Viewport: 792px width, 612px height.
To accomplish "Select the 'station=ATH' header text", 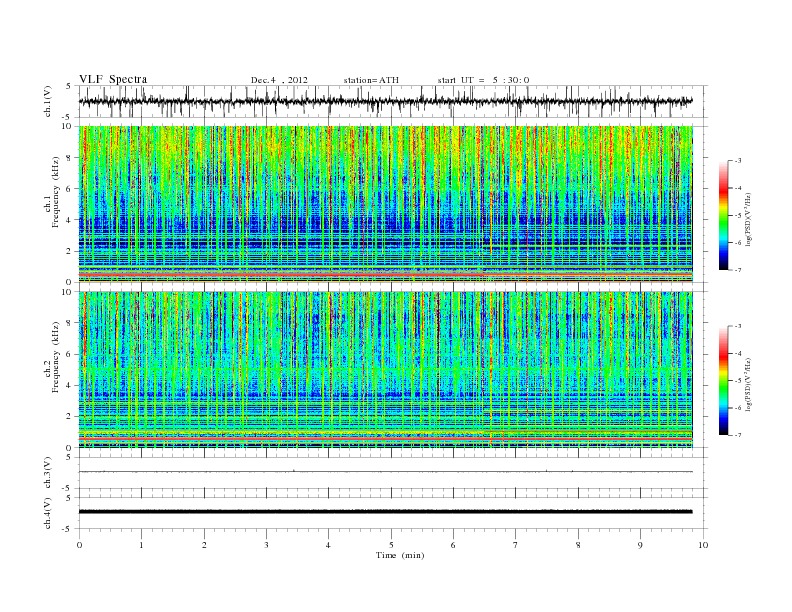I will coord(371,80).
